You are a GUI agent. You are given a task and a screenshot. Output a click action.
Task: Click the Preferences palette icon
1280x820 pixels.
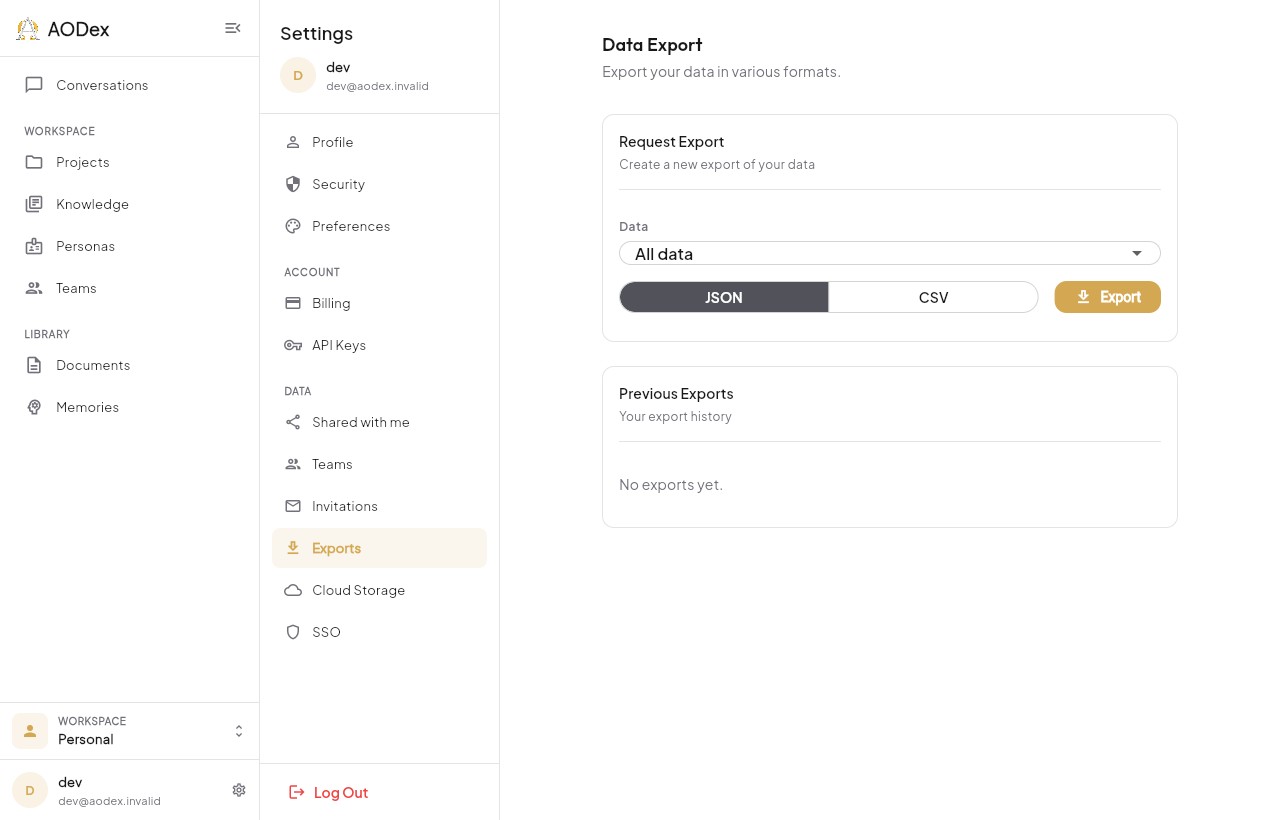293,226
